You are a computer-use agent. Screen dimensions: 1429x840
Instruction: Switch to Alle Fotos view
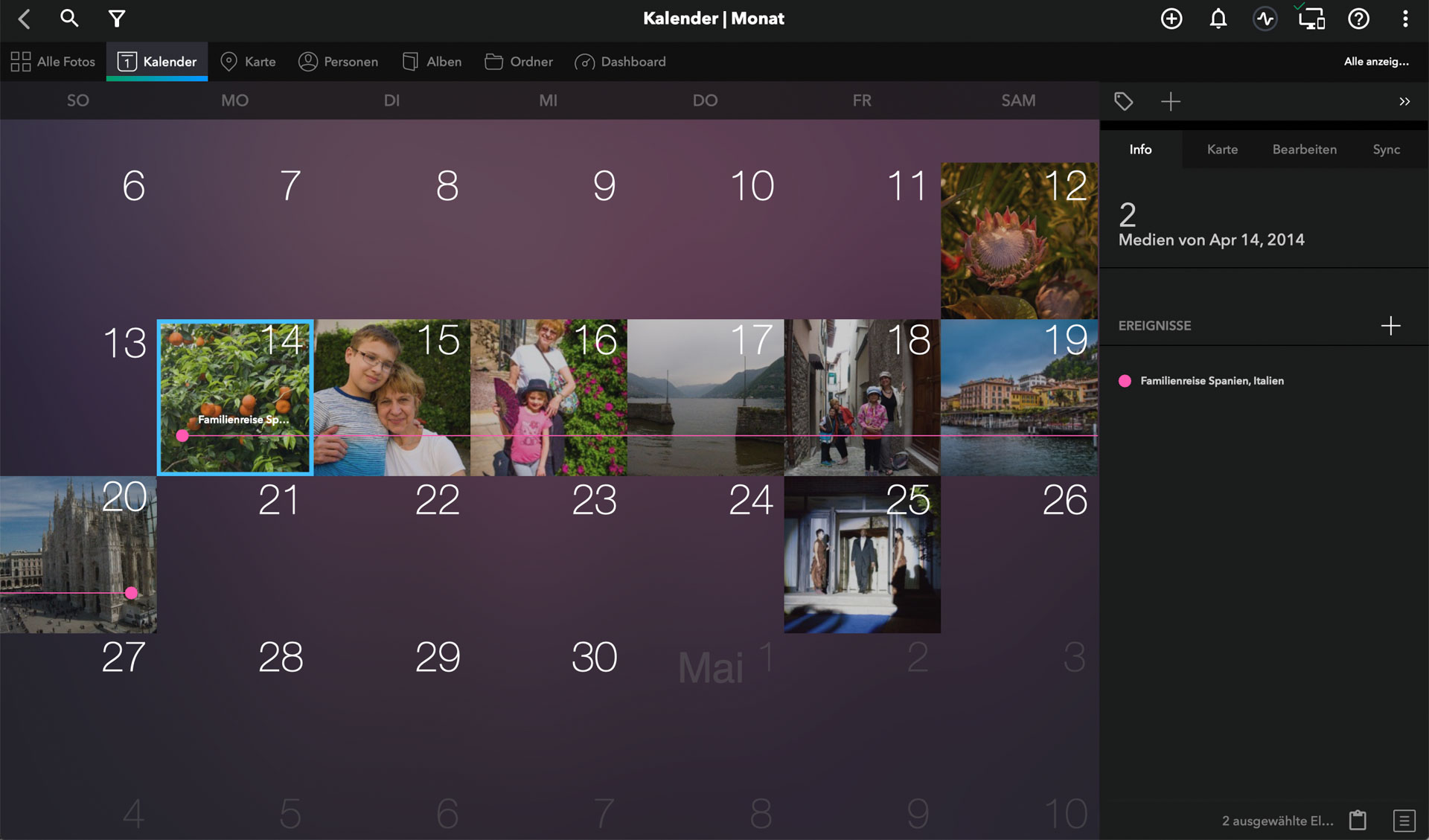coord(53,62)
